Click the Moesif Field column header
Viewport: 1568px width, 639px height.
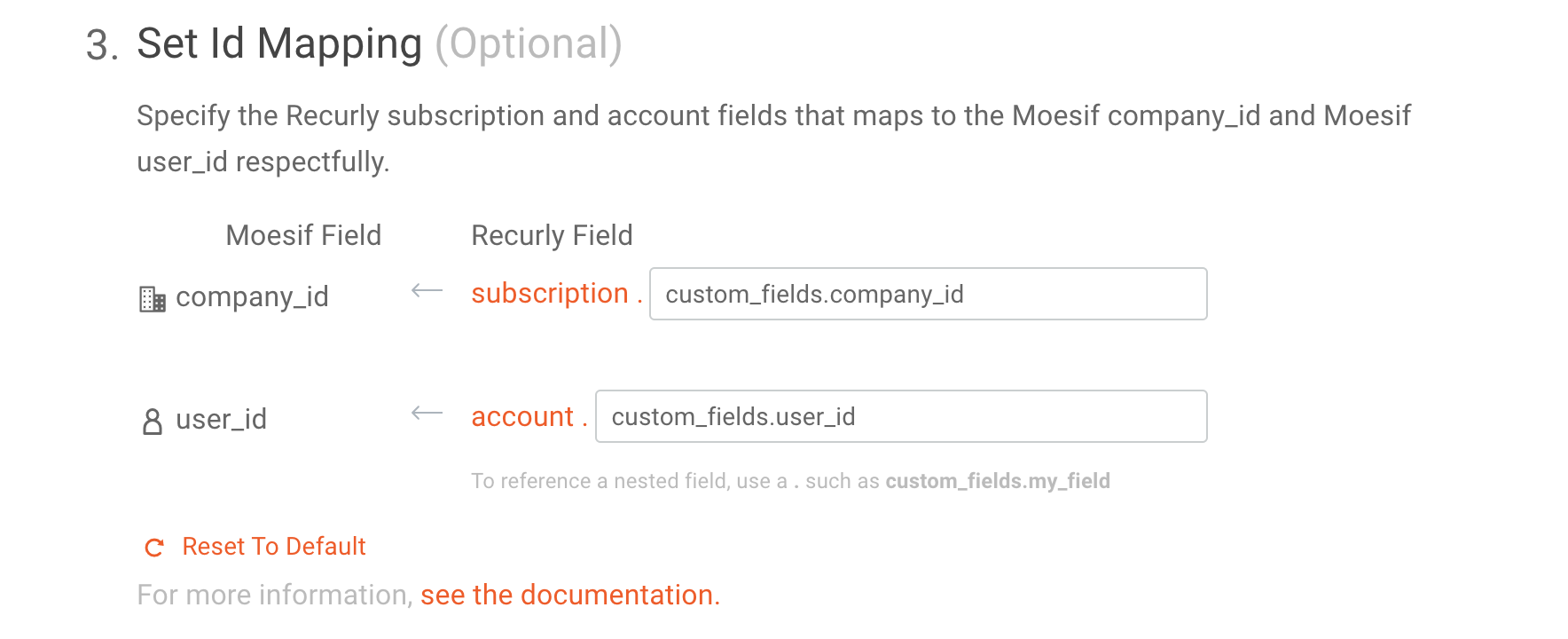point(303,235)
